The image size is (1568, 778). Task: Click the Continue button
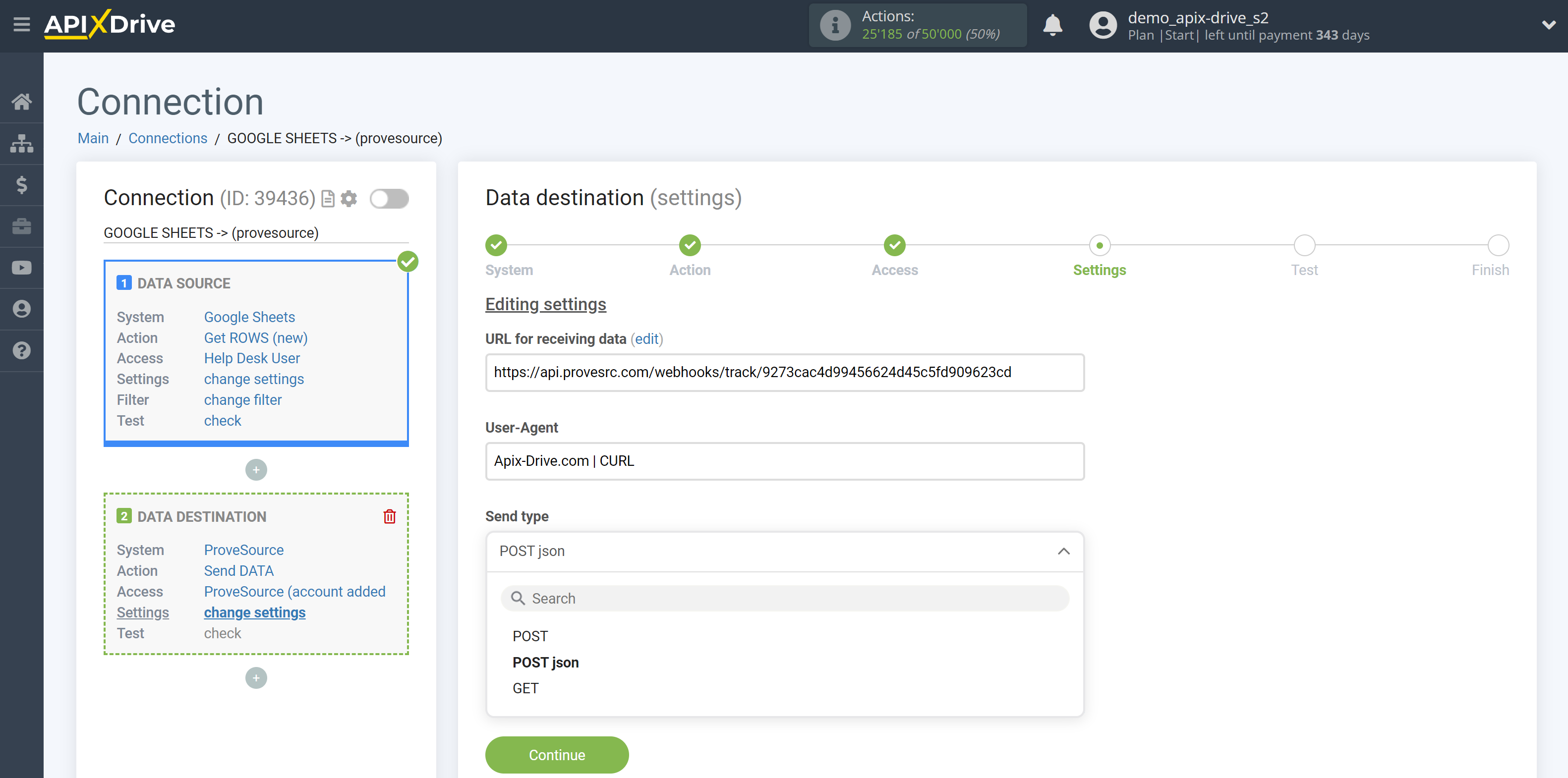pos(556,755)
